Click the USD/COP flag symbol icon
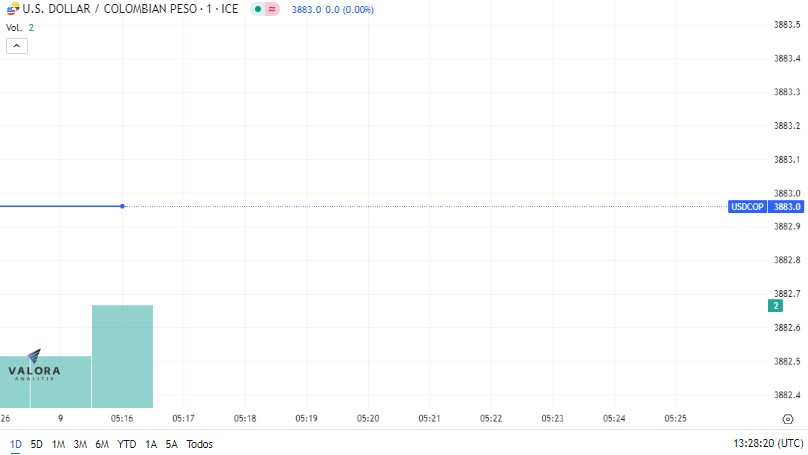The height and width of the screenshot is (455, 808). (x=12, y=9)
